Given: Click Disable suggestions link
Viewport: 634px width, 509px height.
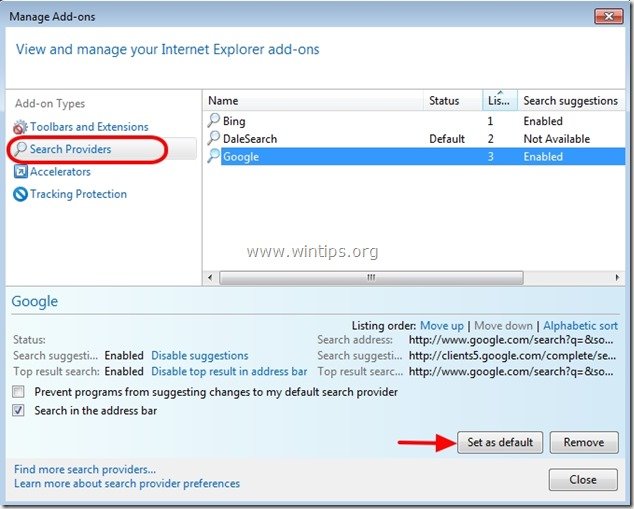Looking at the screenshot, I should coord(199,355).
